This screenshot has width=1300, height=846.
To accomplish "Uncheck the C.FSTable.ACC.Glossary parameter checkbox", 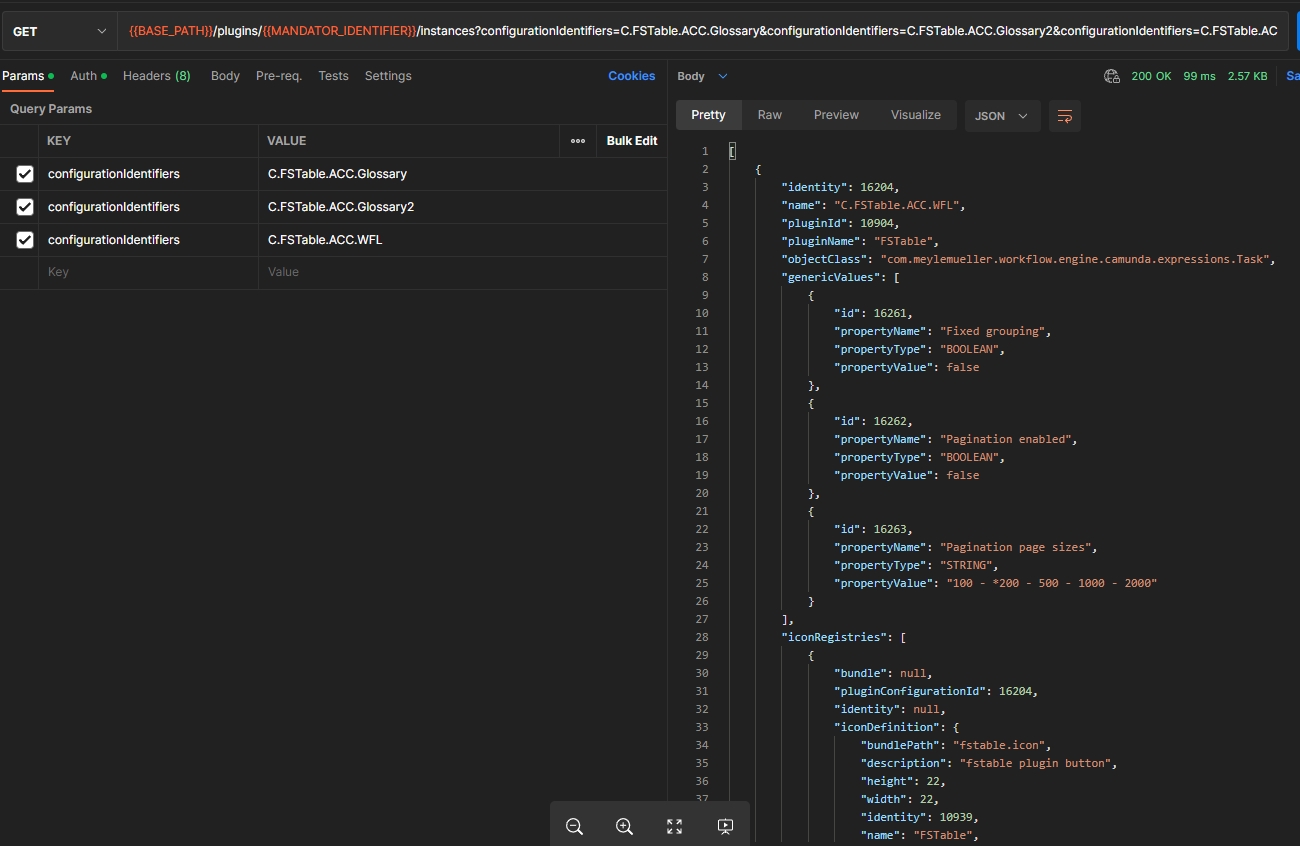I will [x=25, y=174].
